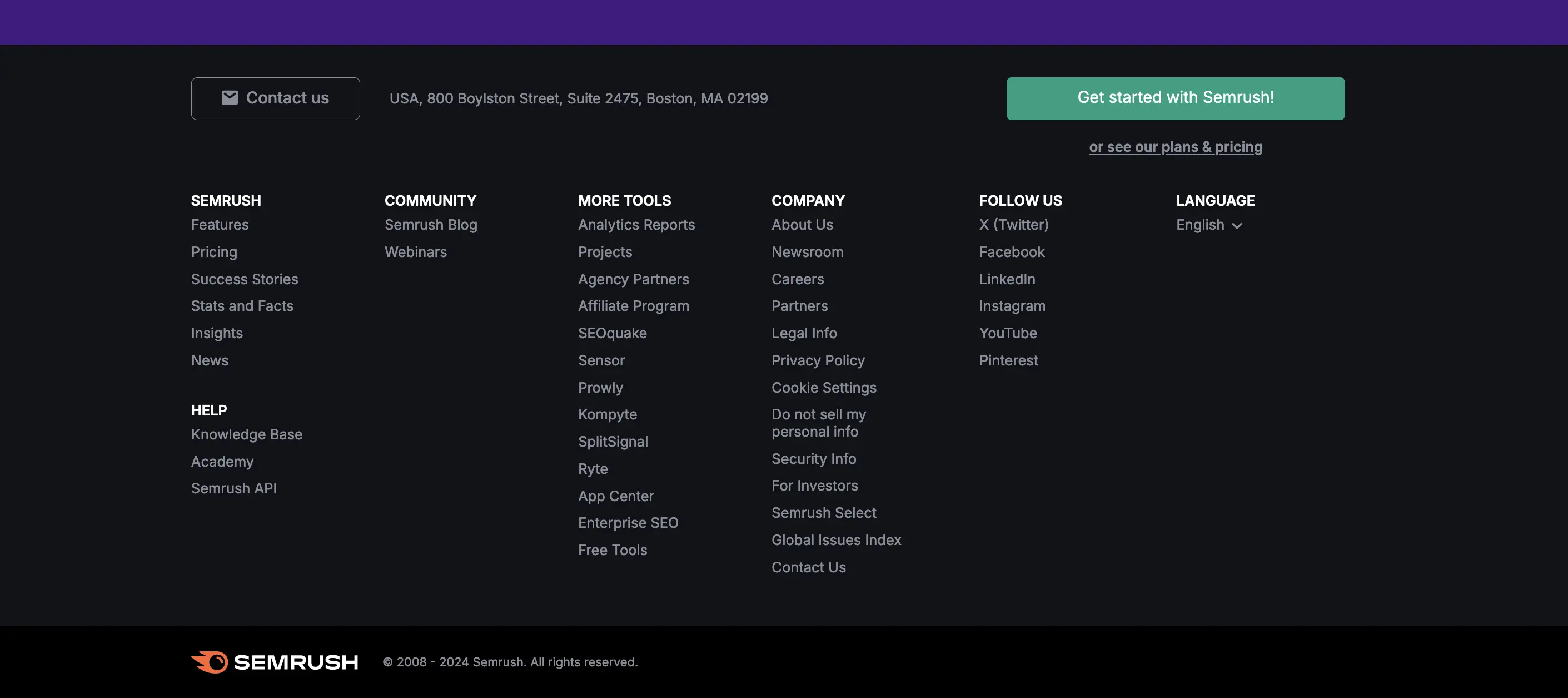The height and width of the screenshot is (698, 1568).
Task: Click the LANGUAGE heading
Action: pos(1215,200)
